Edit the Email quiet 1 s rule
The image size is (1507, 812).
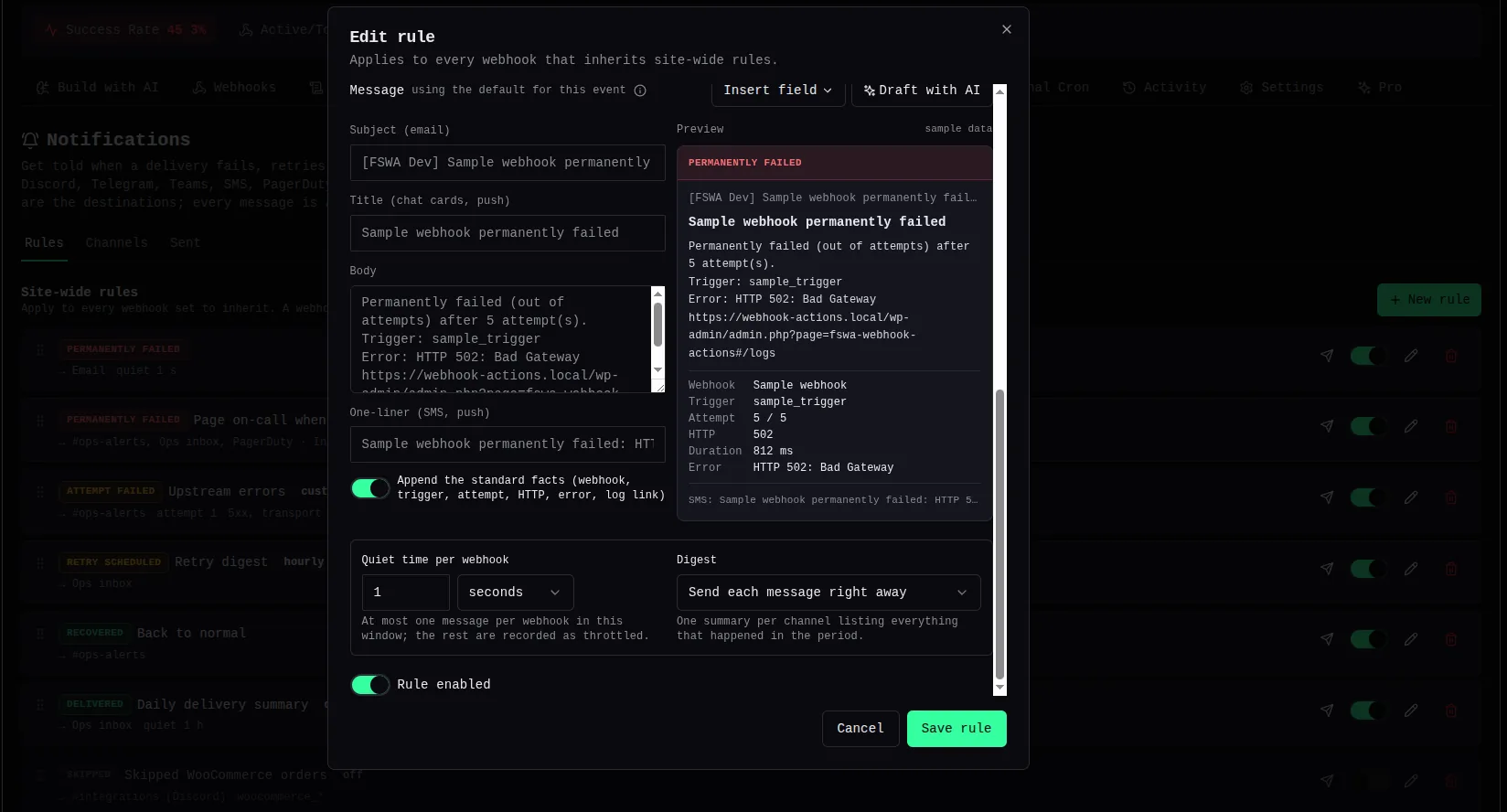coord(1411,356)
